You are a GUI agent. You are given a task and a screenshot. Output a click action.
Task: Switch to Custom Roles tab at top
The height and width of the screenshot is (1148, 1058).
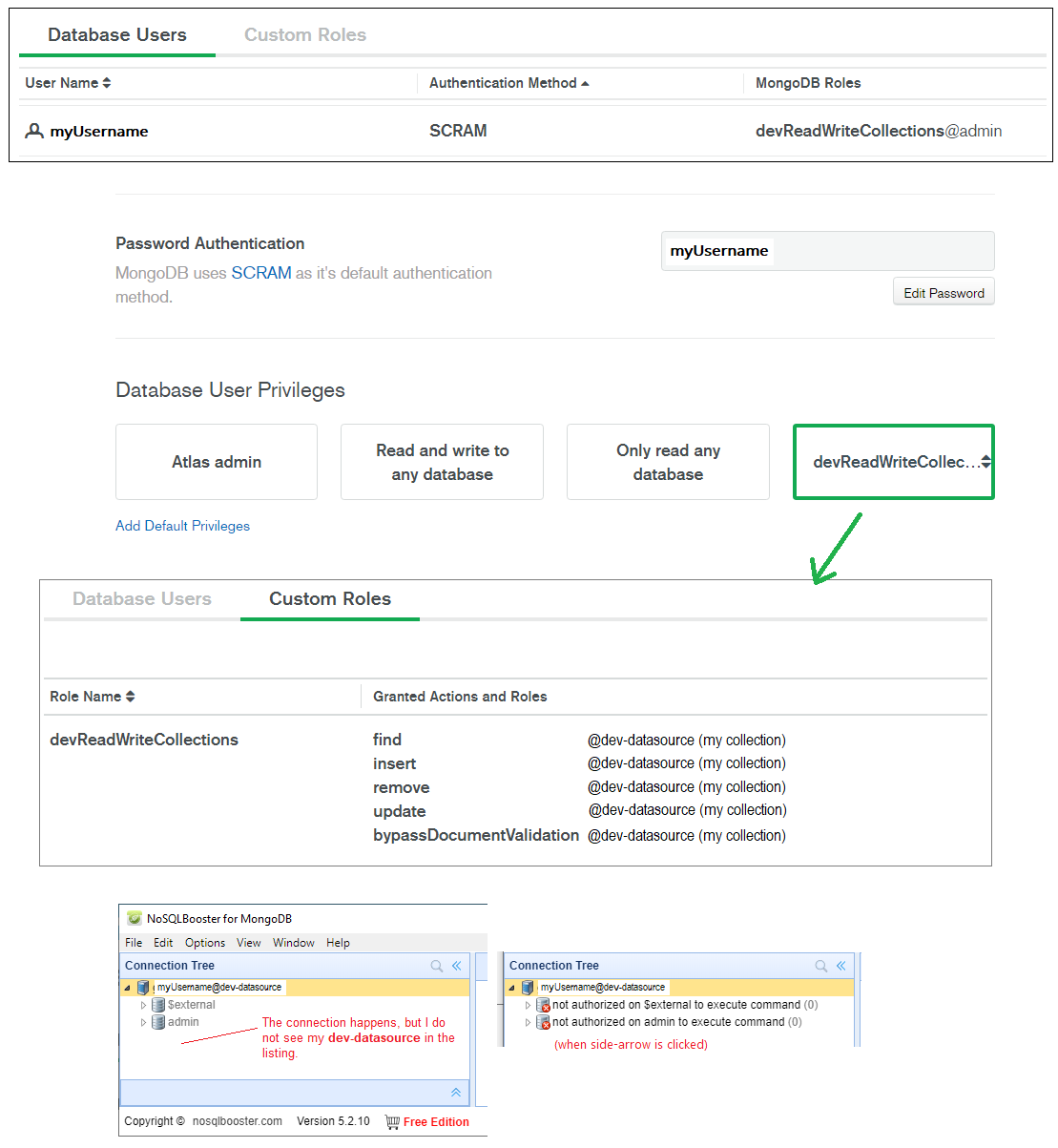point(305,35)
